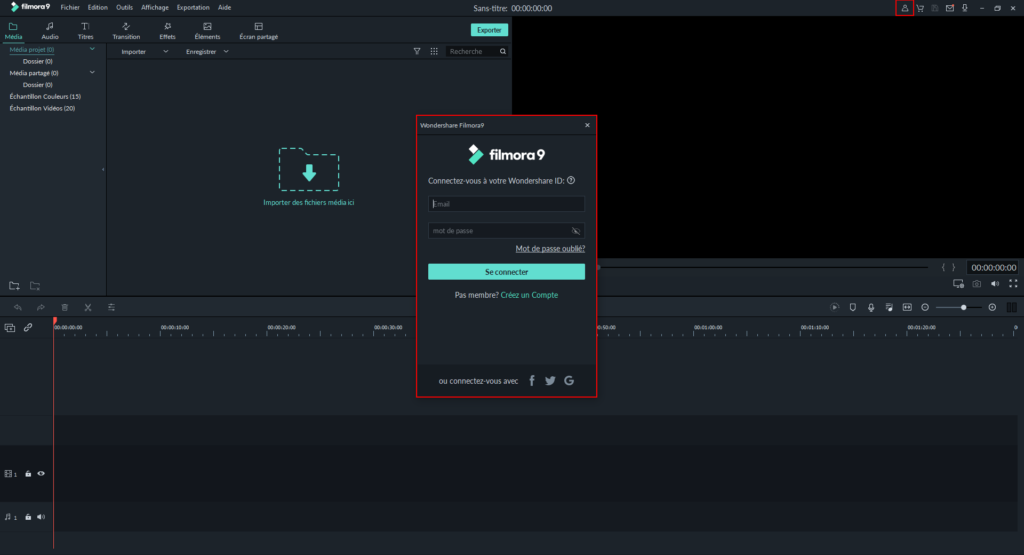The width and height of the screenshot is (1024, 555).
Task: Switch media library to grid view icon
Action: click(434, 51)
